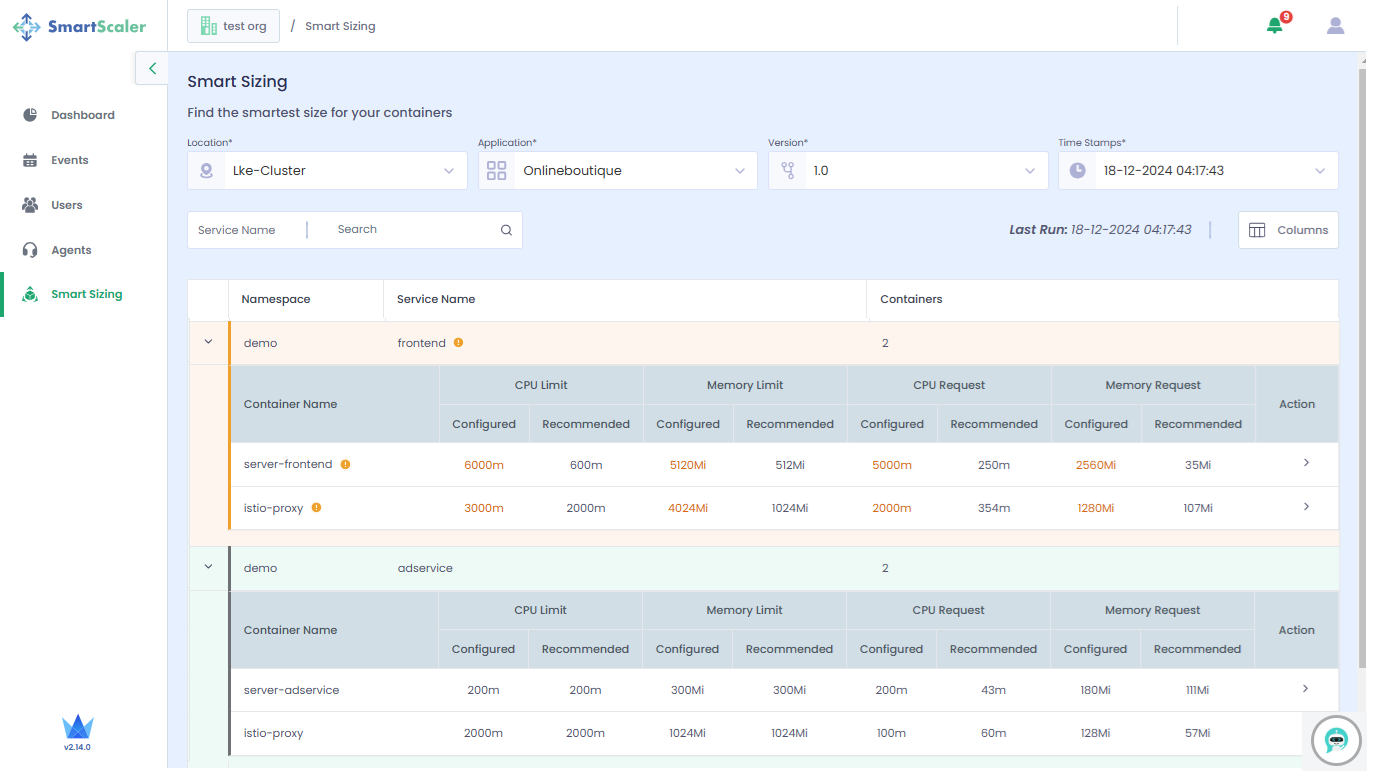The height and width of the screenshot is (782, 1375).
Task: Click the adservice service name
Action: [x=425, y=568]
